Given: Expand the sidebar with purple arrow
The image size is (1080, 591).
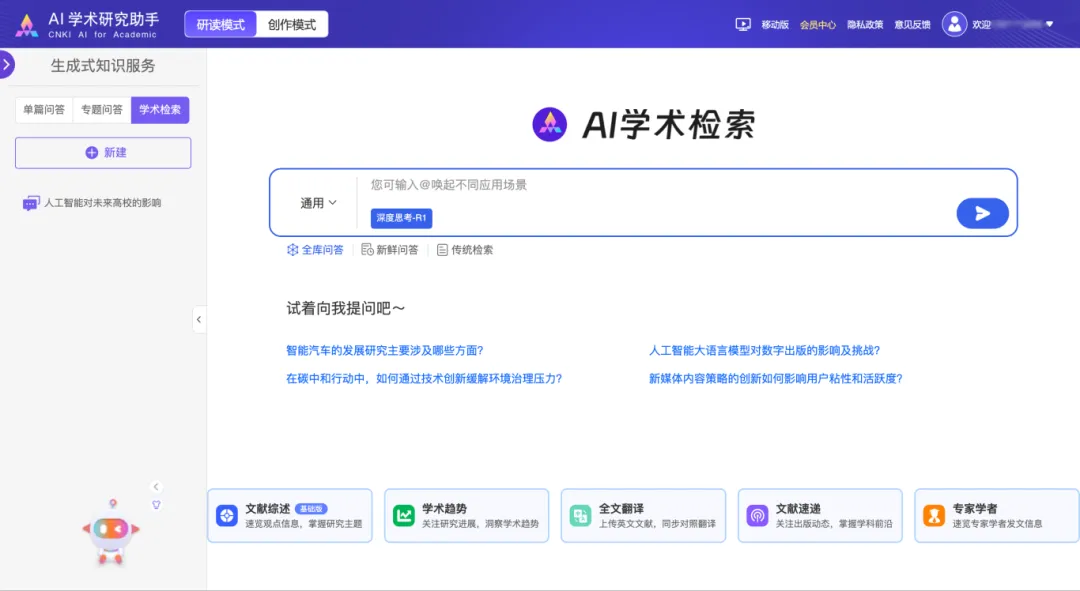Looking at the screenshot, I should [6, 65].
